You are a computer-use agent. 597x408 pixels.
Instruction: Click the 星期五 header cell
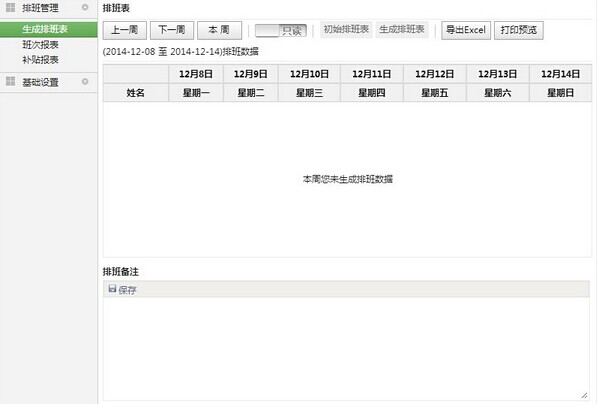click(435, 92)
